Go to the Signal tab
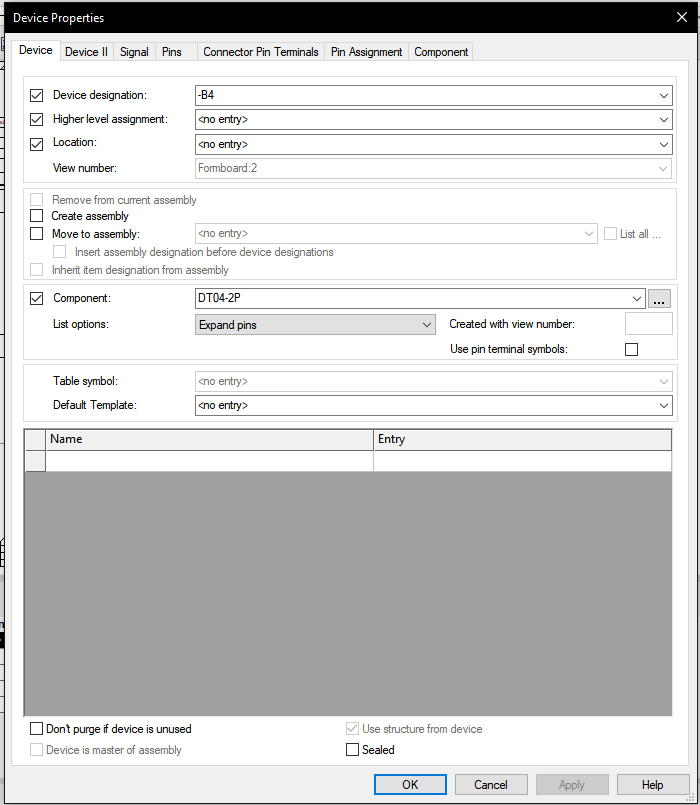 point(134,52)
